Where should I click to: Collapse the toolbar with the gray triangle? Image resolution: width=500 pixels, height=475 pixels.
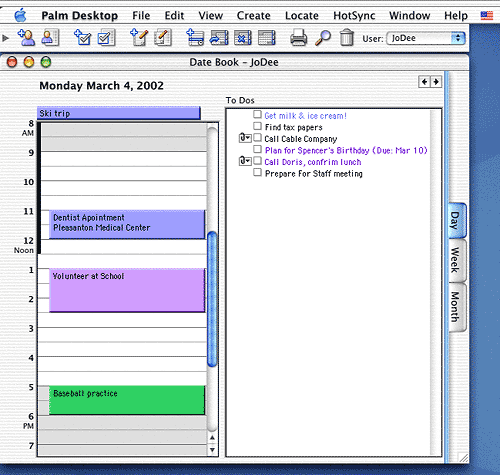pyautogui.click(x=5, y=38)
